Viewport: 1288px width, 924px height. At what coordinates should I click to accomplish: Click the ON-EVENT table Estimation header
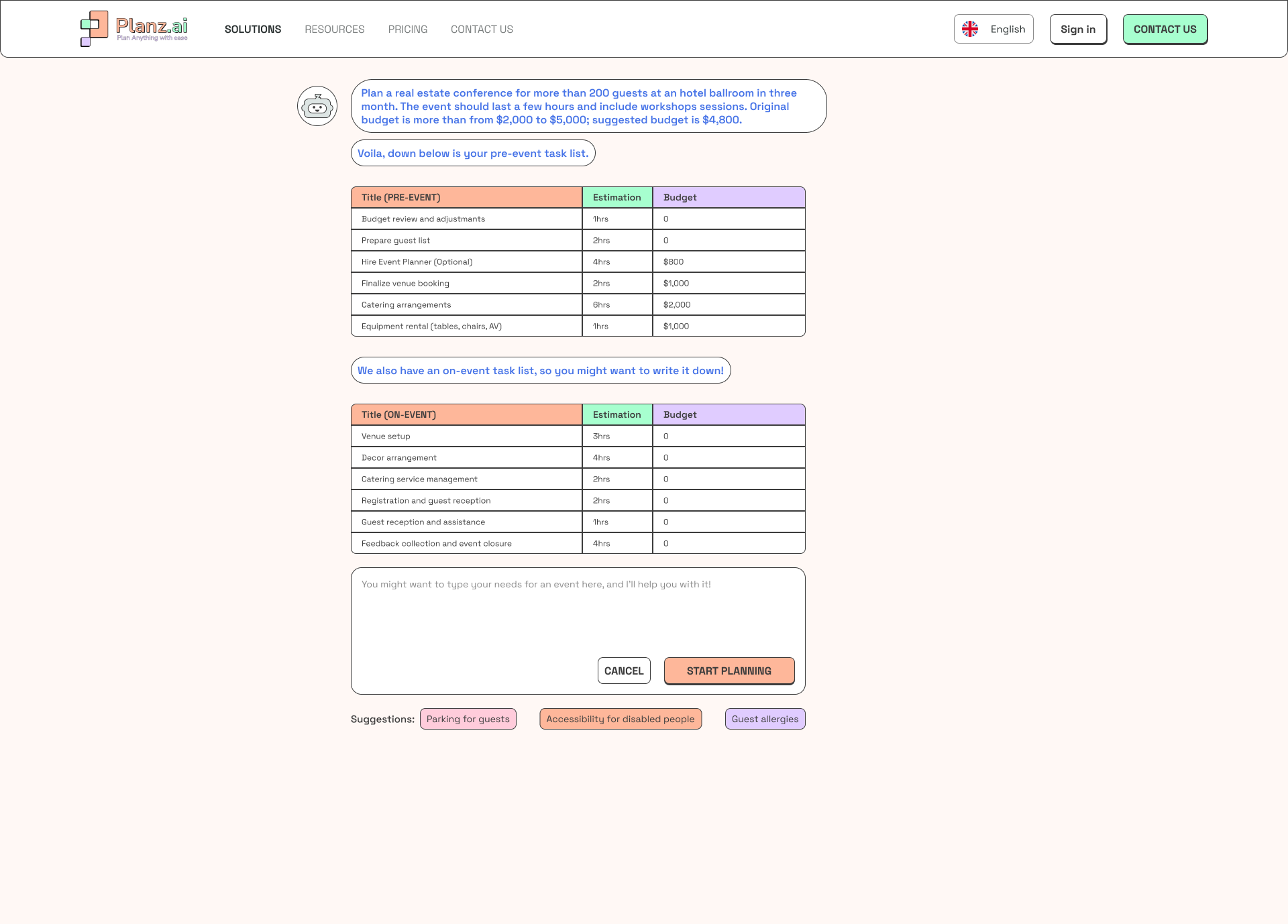pos(617,414)
